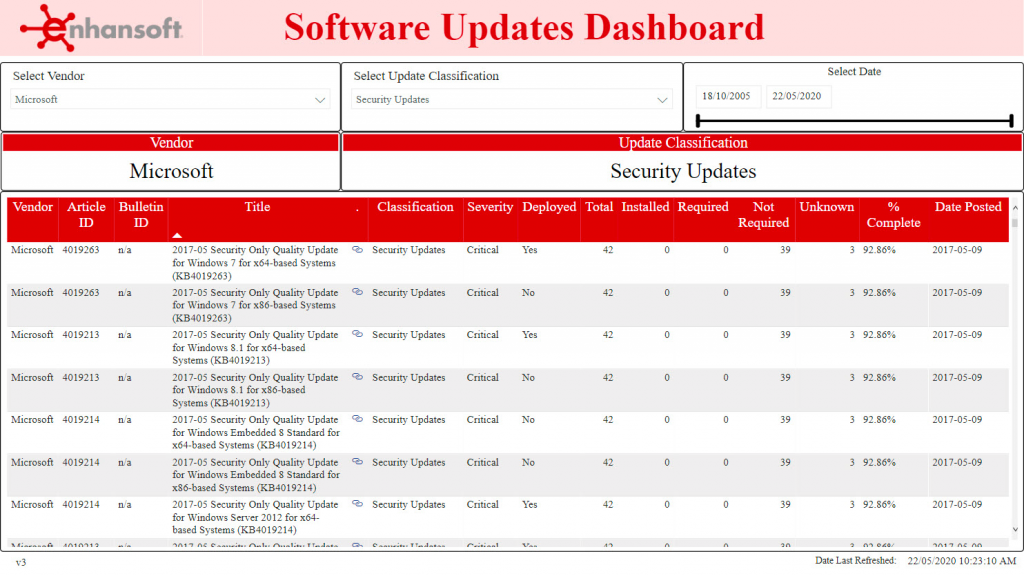Click ascending sort arrow under Title header

tap(177, 235)
